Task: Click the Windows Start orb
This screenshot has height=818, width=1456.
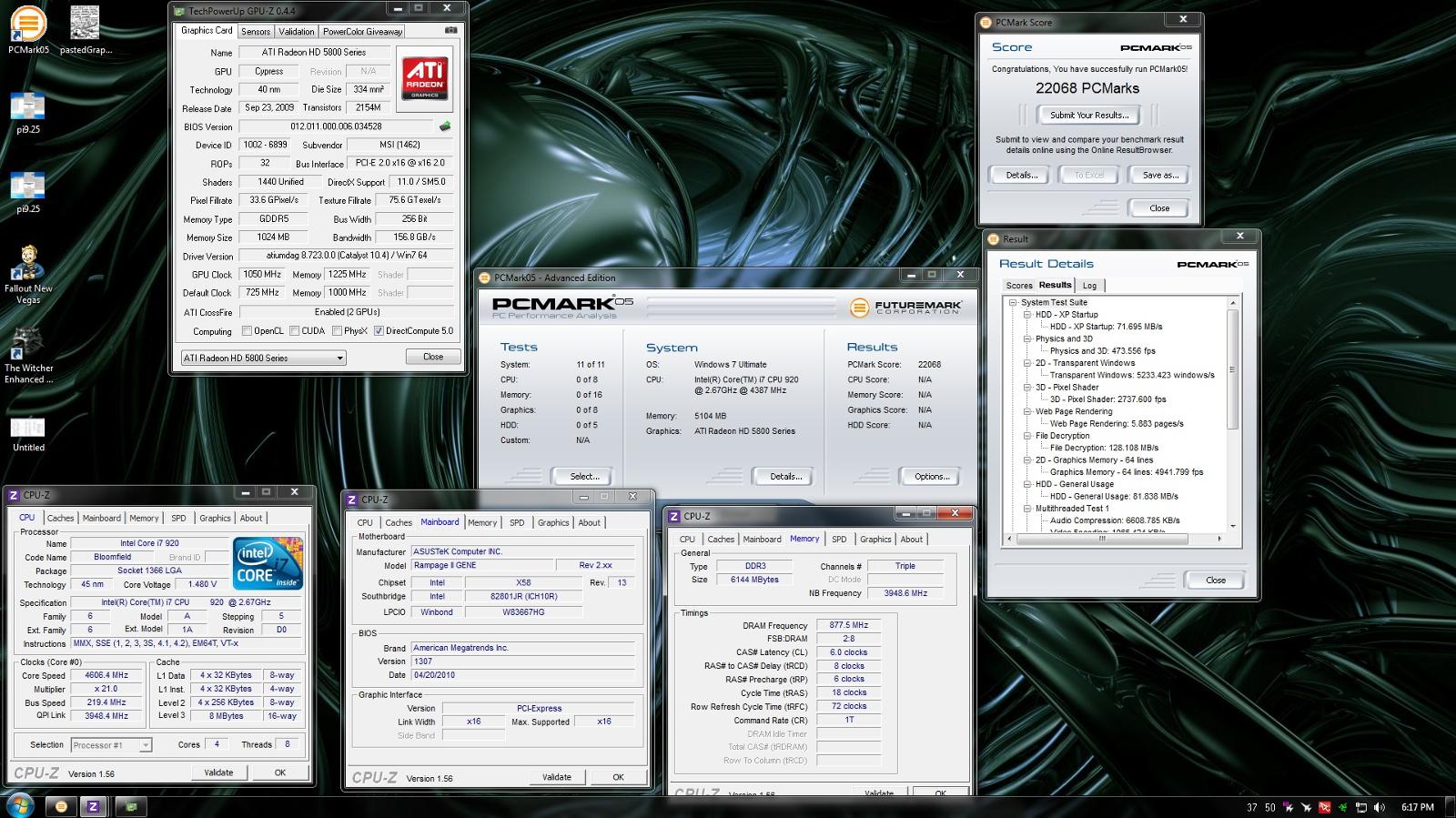Action: pos(19,805)
